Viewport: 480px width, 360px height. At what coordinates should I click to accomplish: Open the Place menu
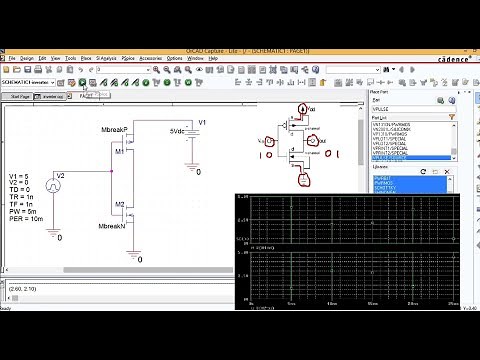point(86,58)
